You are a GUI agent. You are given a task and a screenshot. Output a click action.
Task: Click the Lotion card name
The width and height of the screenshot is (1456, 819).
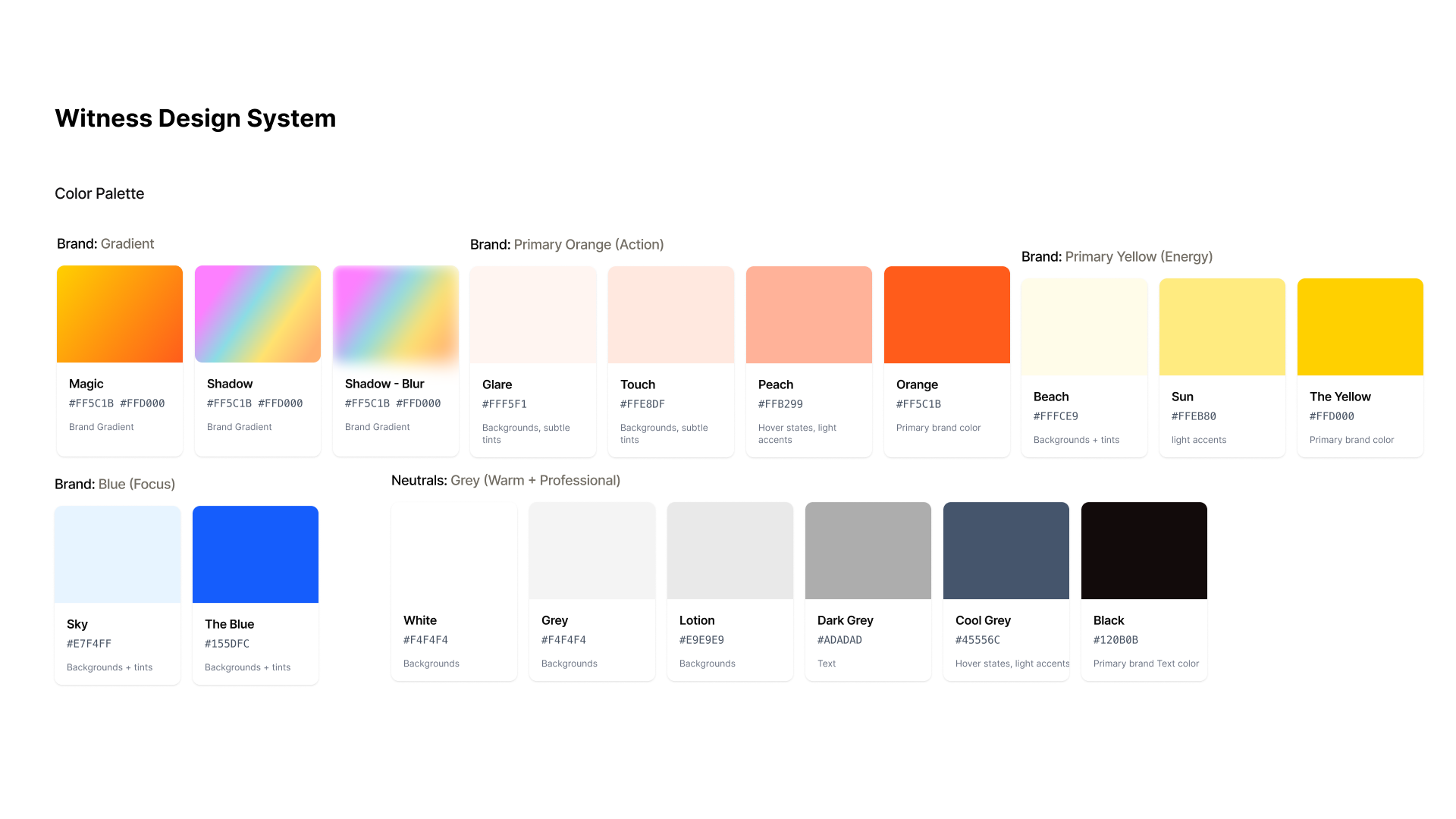(x=697, y=620)
